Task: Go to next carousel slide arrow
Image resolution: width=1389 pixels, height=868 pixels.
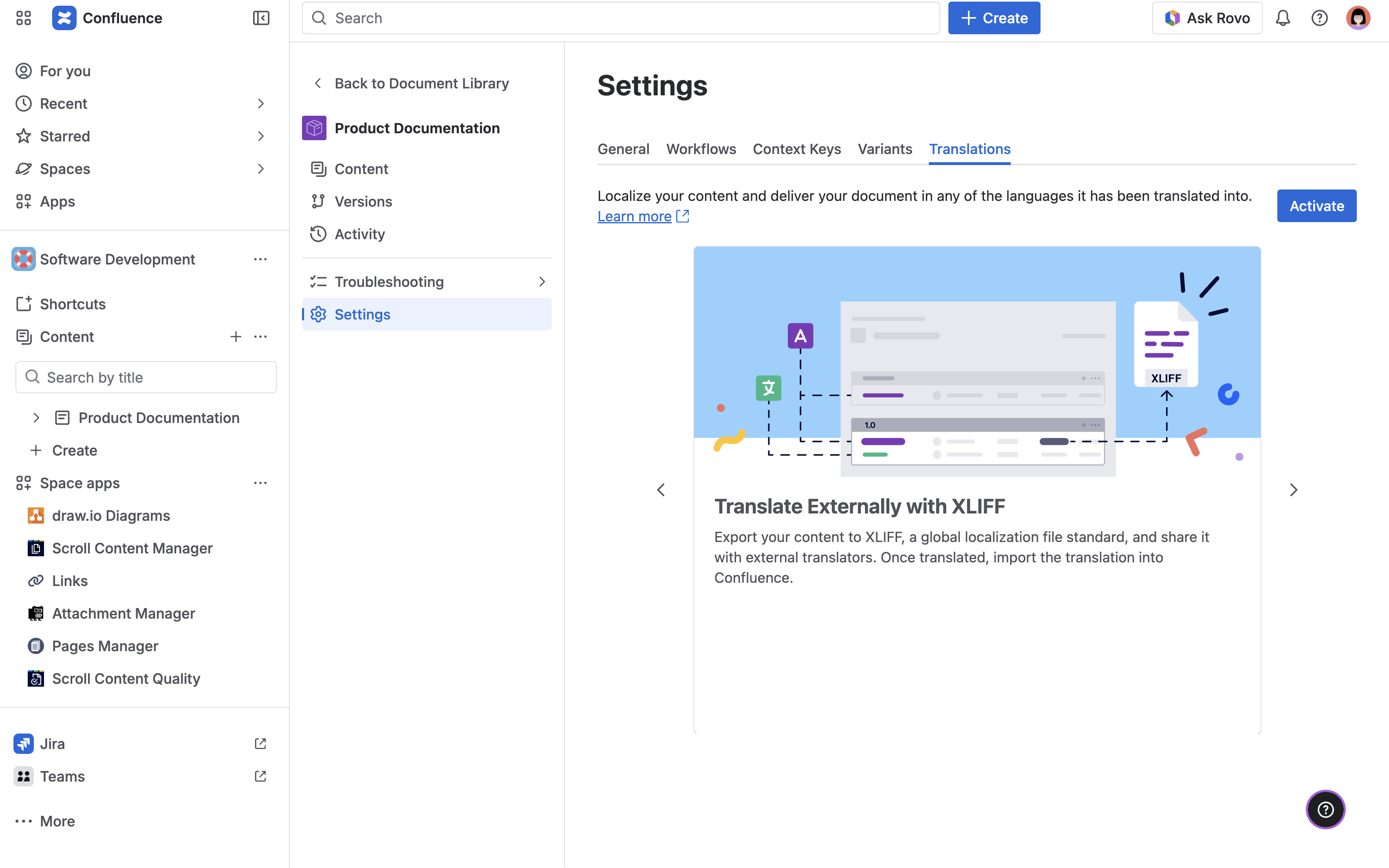Action: point(1293,490)
